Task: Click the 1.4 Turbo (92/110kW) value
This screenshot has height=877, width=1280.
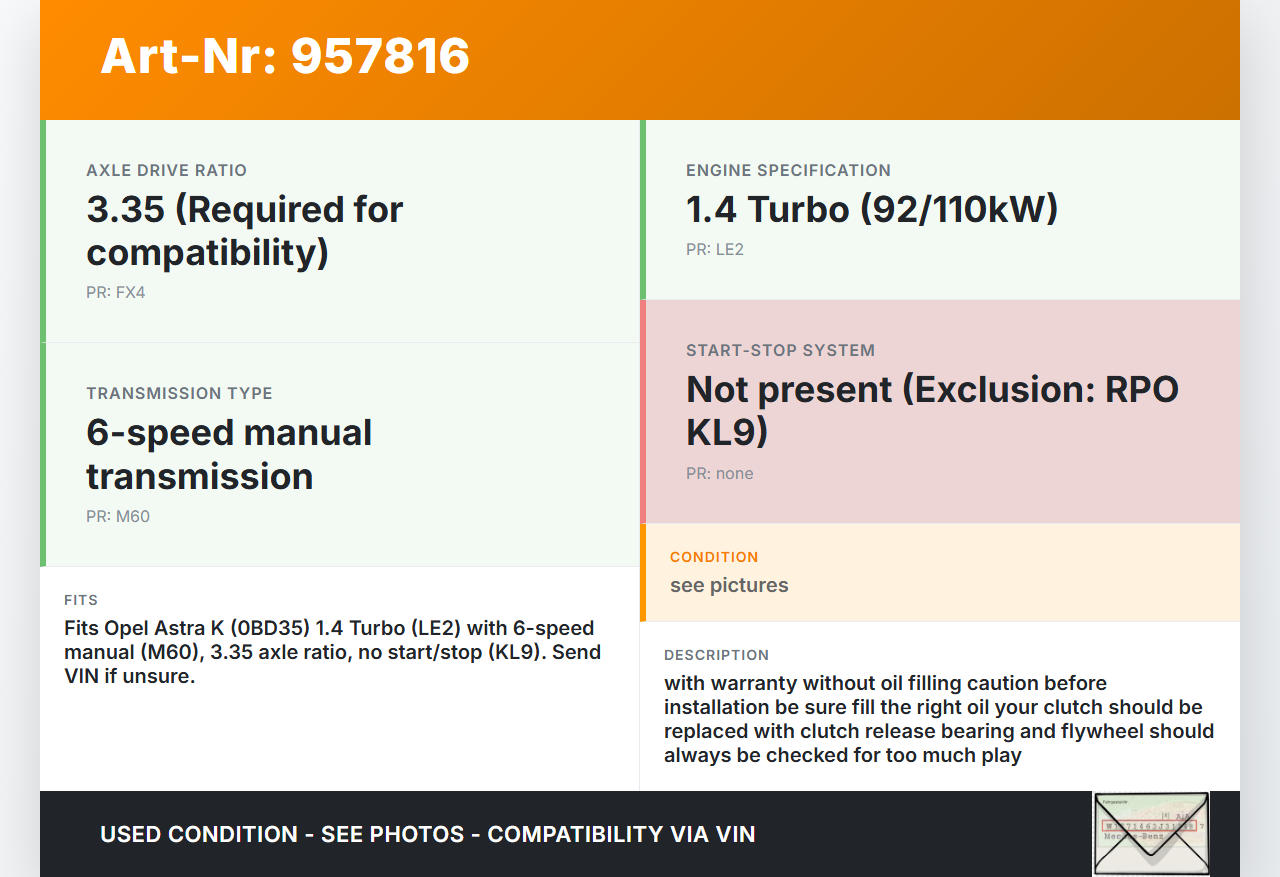Action: click(872, 209)
